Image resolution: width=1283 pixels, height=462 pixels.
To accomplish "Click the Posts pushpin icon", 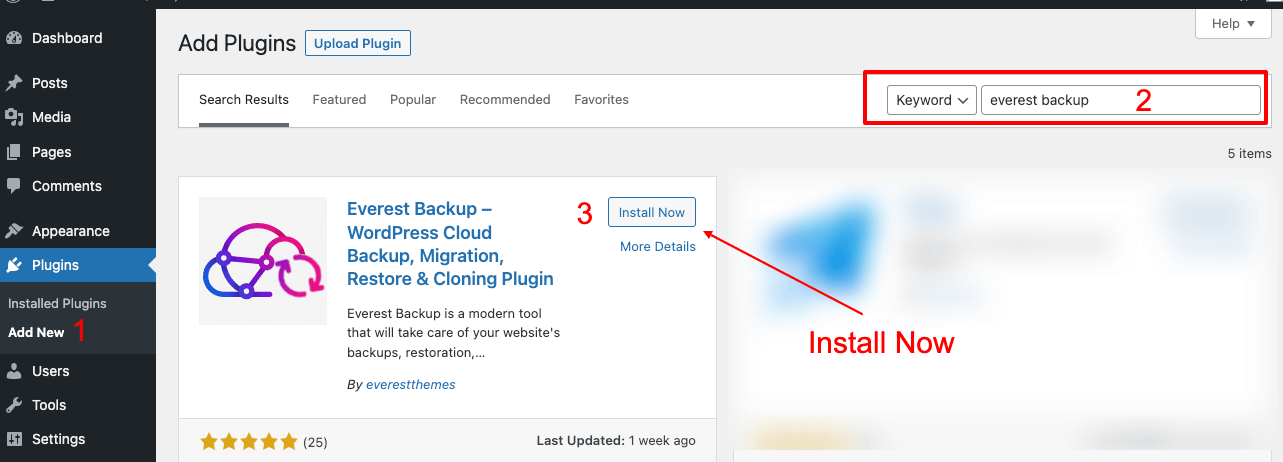I will coord(14,83).
